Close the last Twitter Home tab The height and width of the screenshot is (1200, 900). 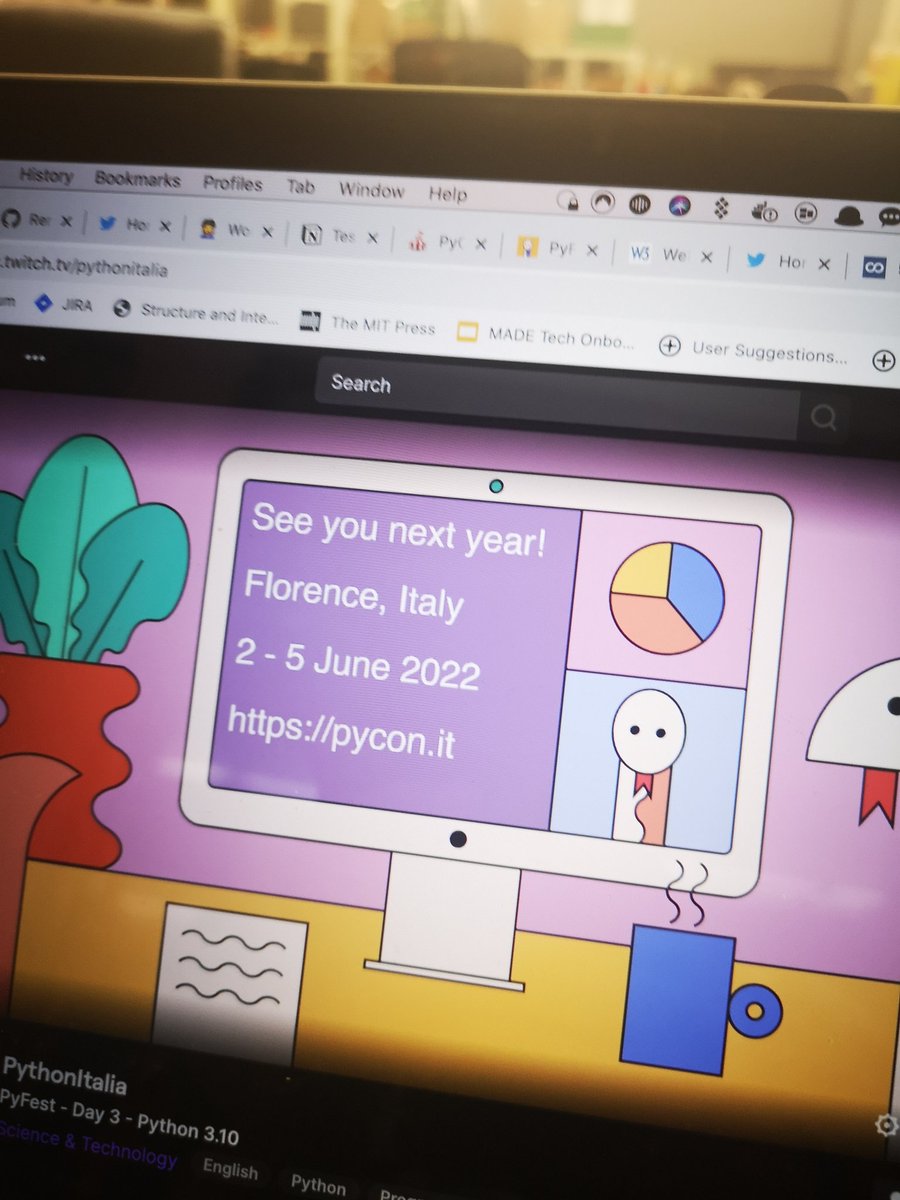[x=824, y=263]
